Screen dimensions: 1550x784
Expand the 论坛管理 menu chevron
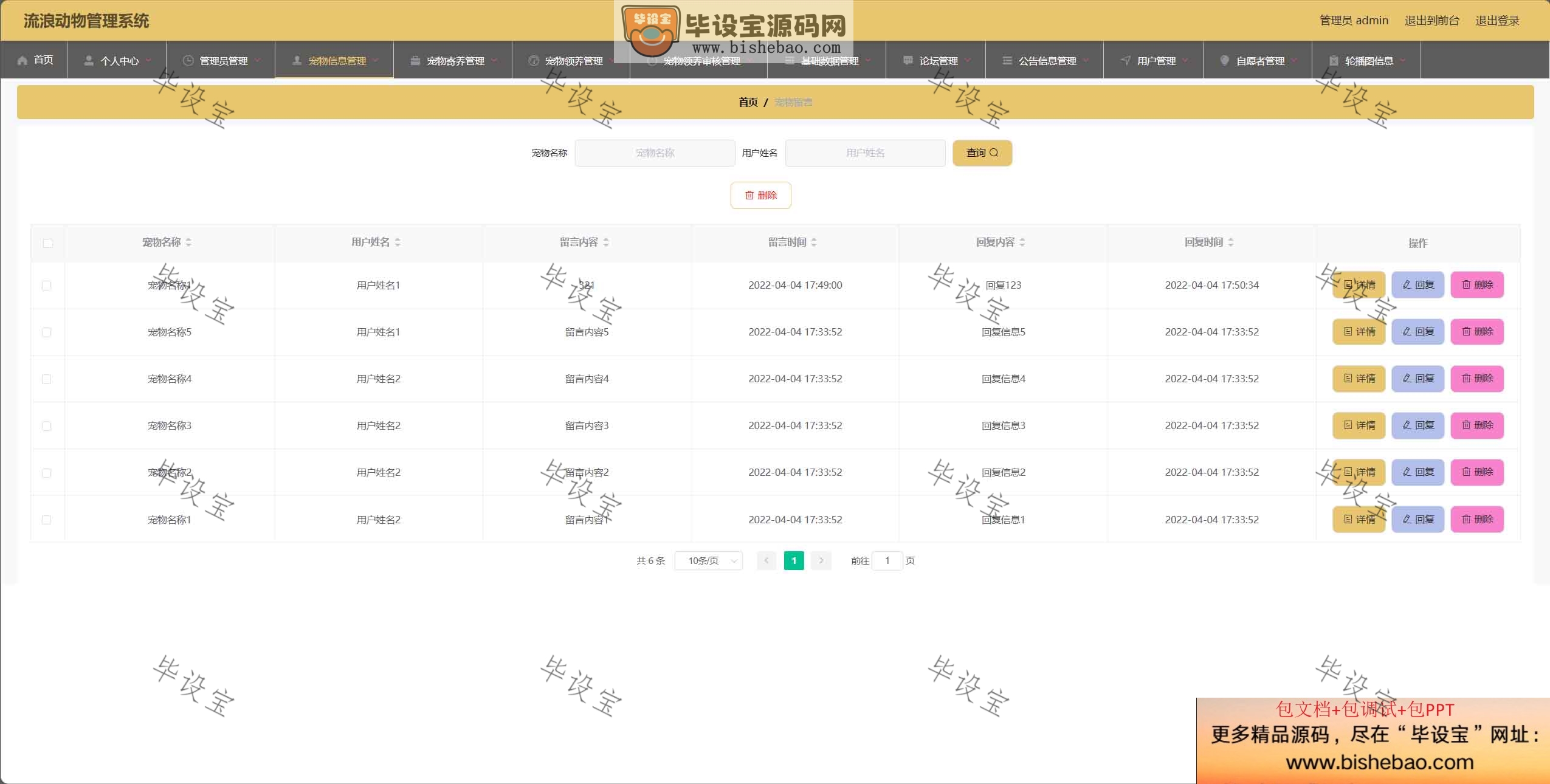point(968,60)
